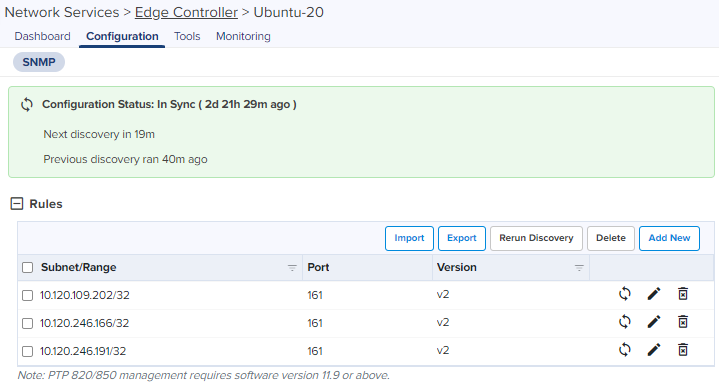Select the SNMP pill tab
The width and height of the screenshot is (719, 387).
click(x=39, y=62)
